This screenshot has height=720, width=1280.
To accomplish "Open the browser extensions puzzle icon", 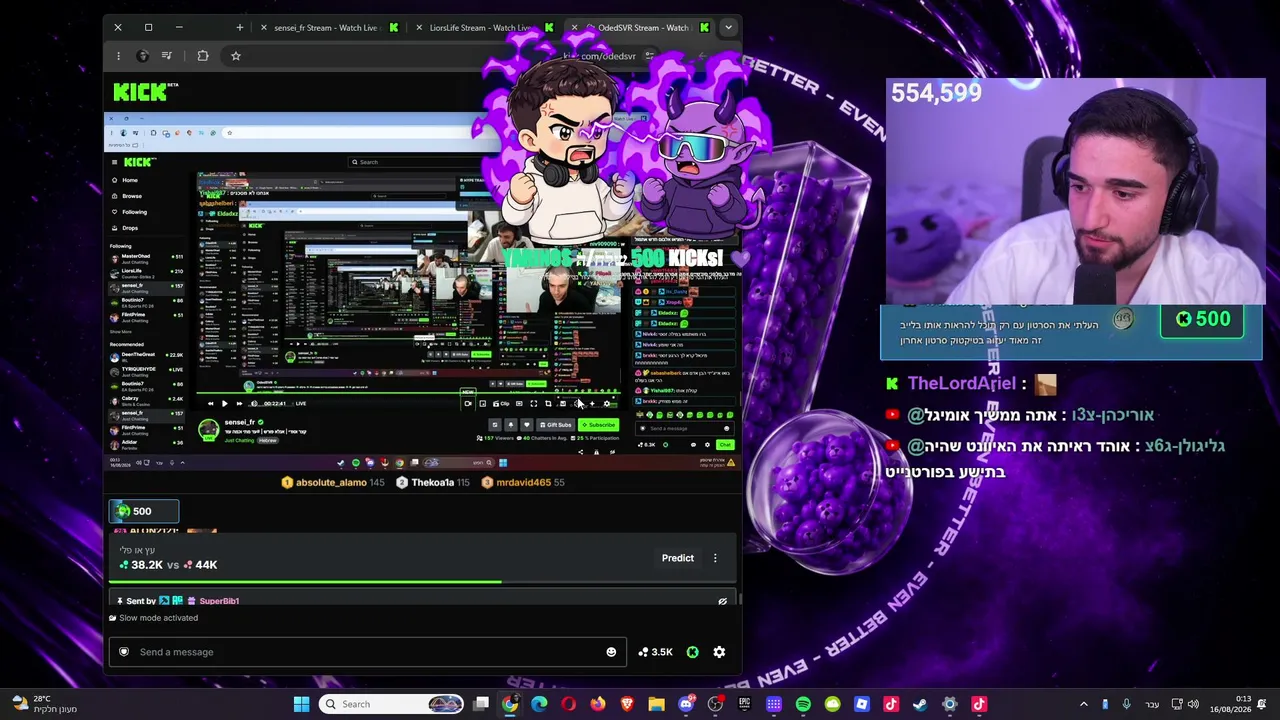I will (203, 56).
